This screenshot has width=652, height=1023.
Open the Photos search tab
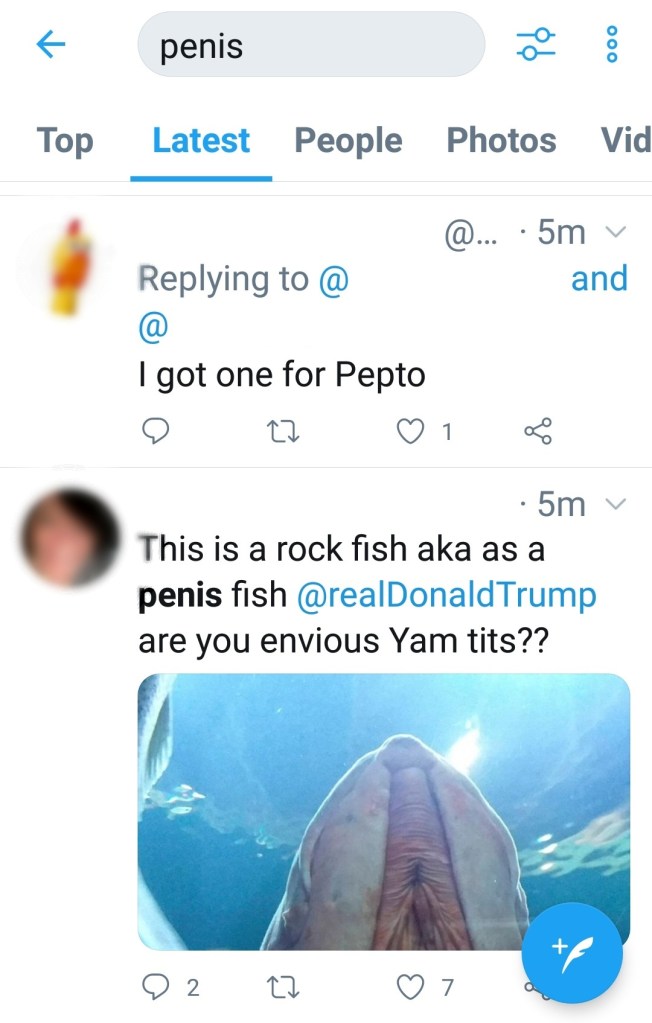(501, 141)
